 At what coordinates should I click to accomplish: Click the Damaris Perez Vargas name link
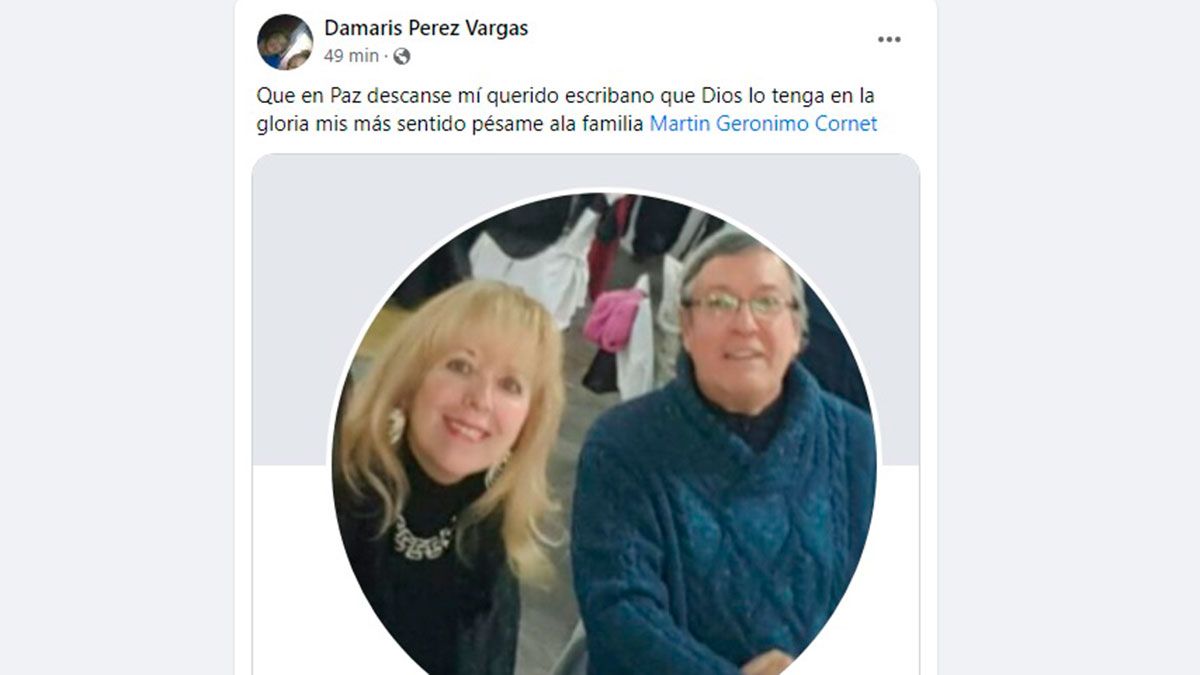[426, 28]
